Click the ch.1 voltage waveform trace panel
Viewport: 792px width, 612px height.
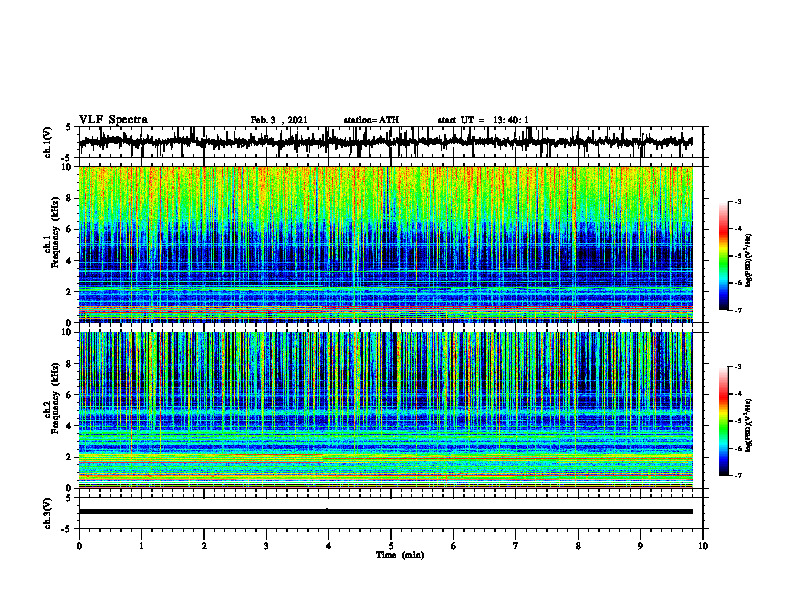pos(391,142)
